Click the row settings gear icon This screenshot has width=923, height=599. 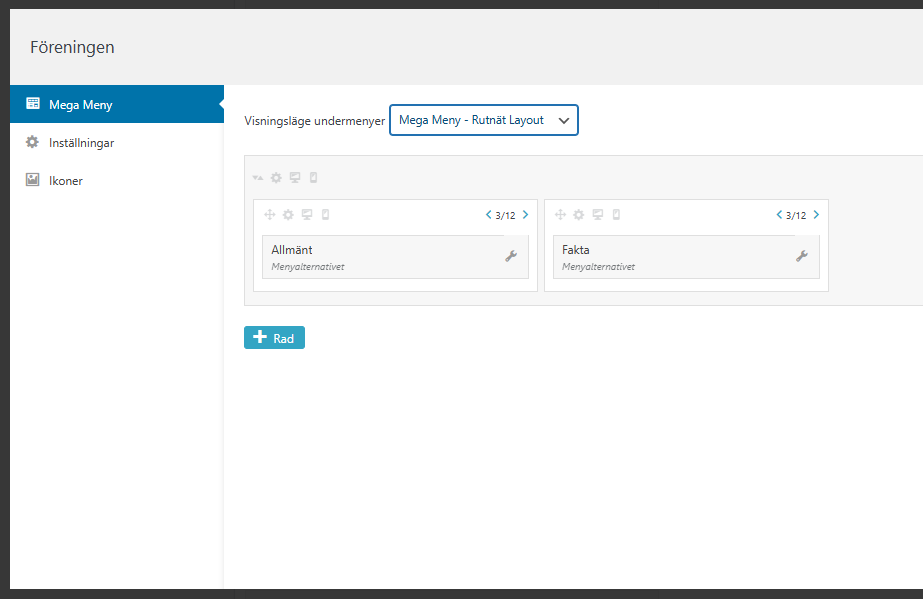pos(276,178)
